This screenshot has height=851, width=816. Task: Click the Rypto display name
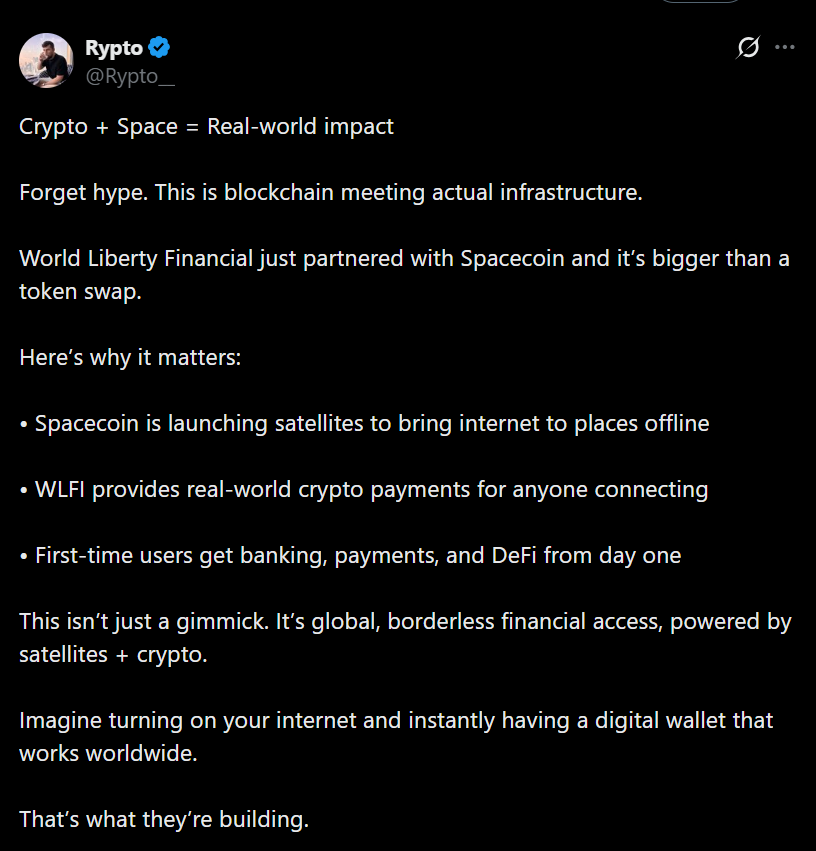coord(114,48)
